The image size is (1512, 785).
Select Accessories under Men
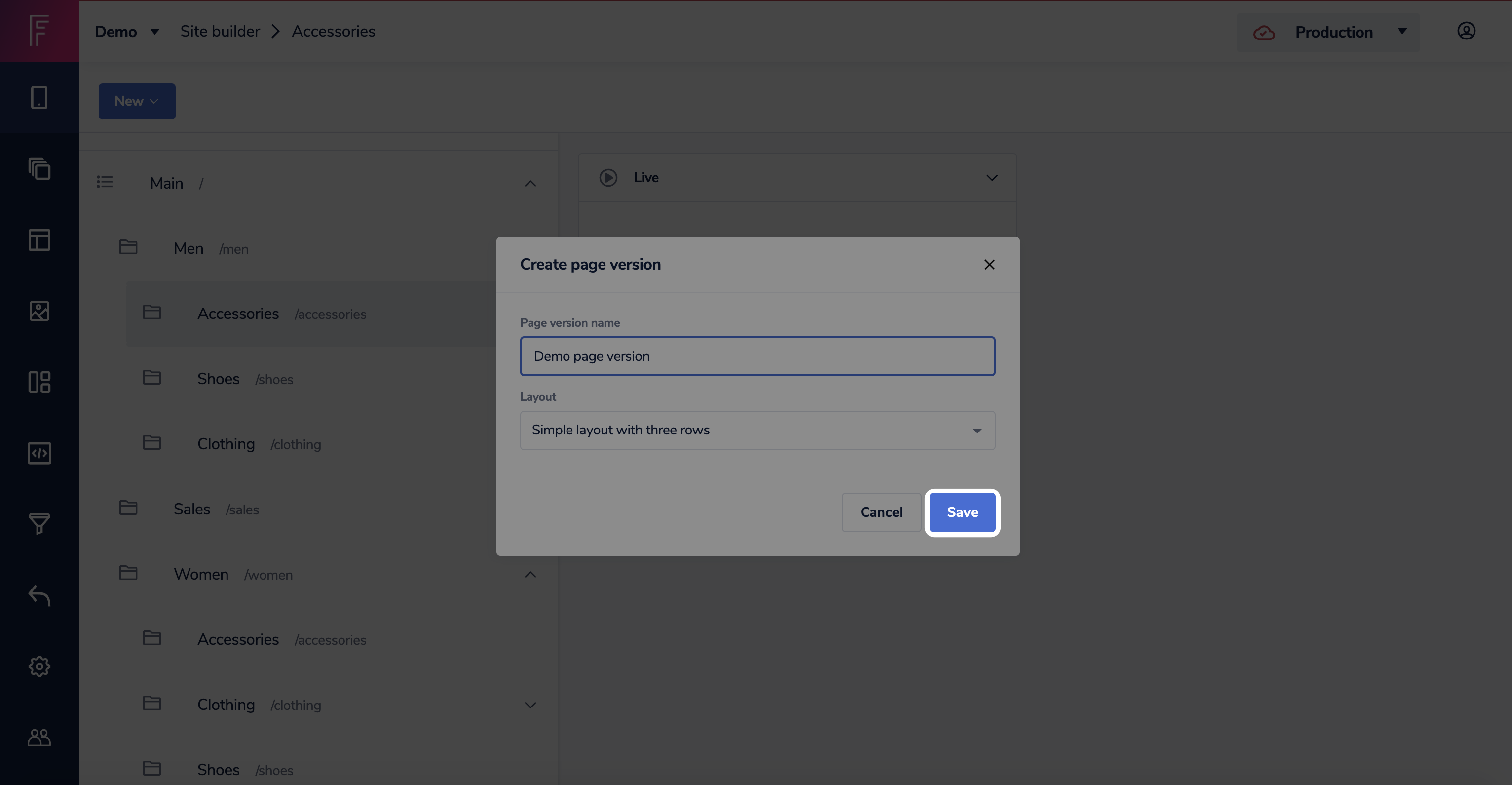[x=282, y=314]
